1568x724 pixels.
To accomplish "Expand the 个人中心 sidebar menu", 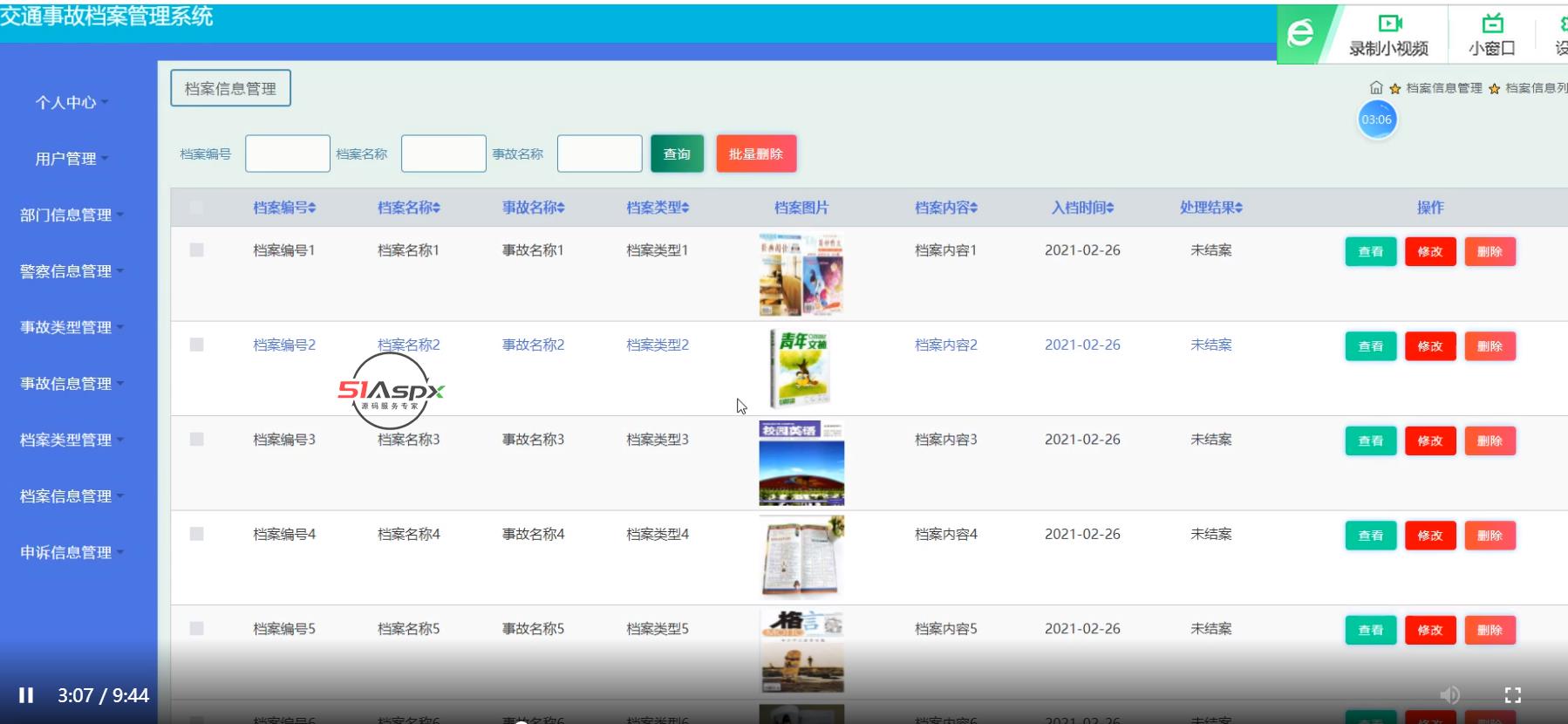I will [72, 102].
